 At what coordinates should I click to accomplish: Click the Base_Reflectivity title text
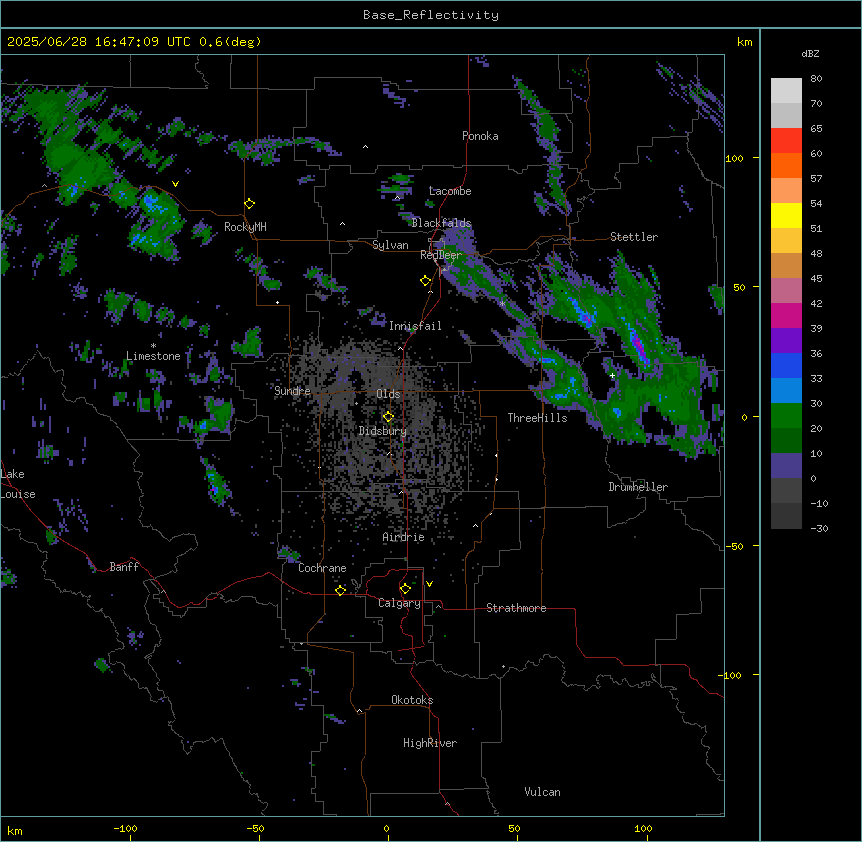pos(431,15)
